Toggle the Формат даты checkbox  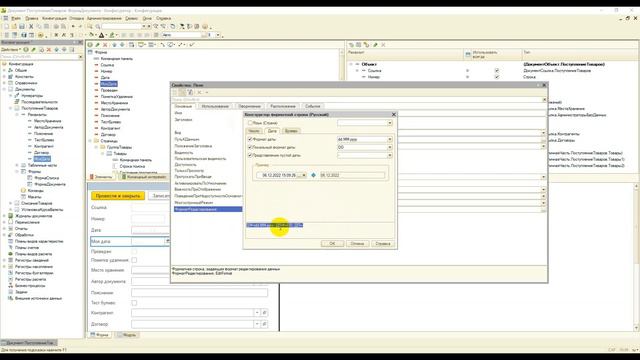pos(250,139)
